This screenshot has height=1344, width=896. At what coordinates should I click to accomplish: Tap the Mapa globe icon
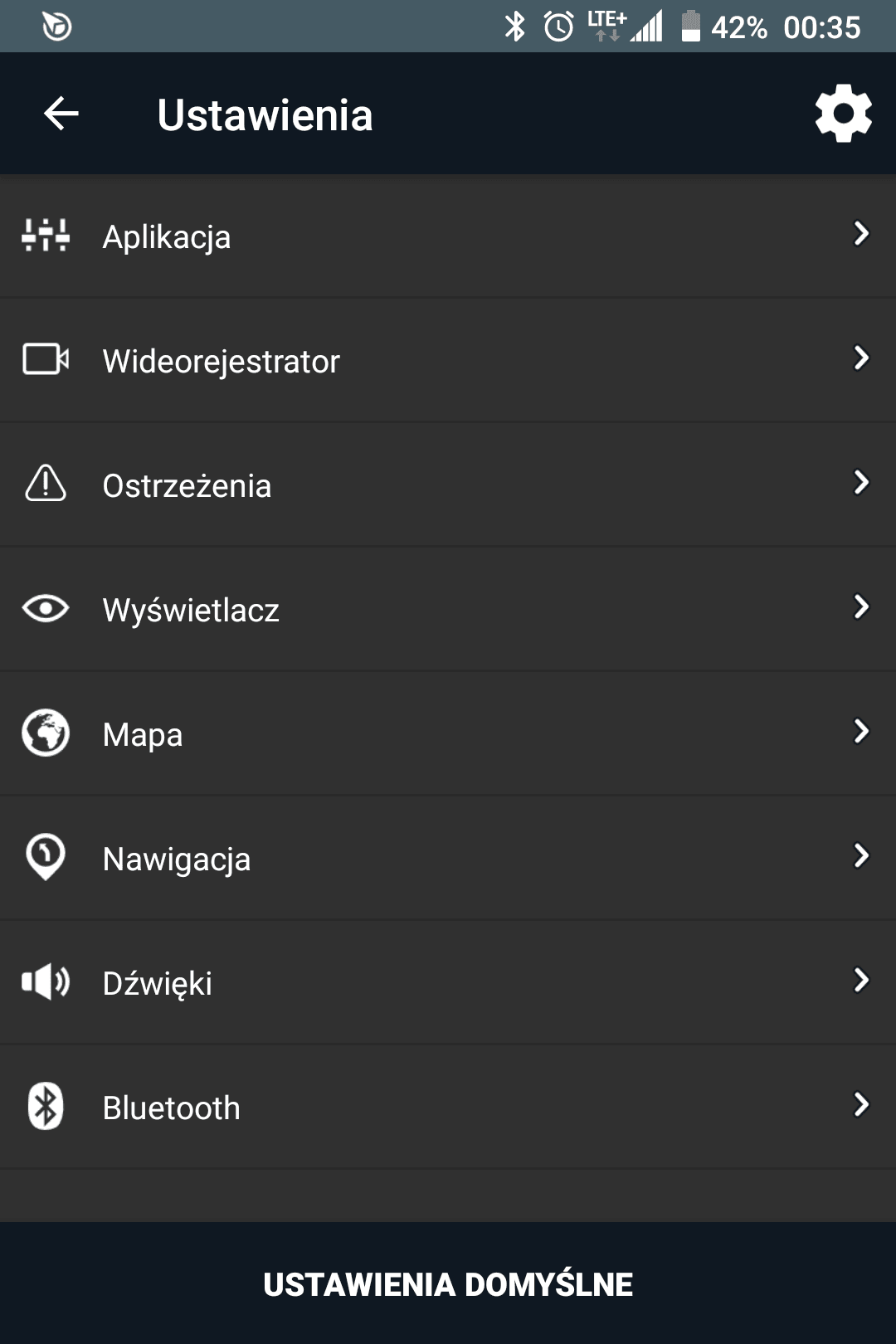46,733
